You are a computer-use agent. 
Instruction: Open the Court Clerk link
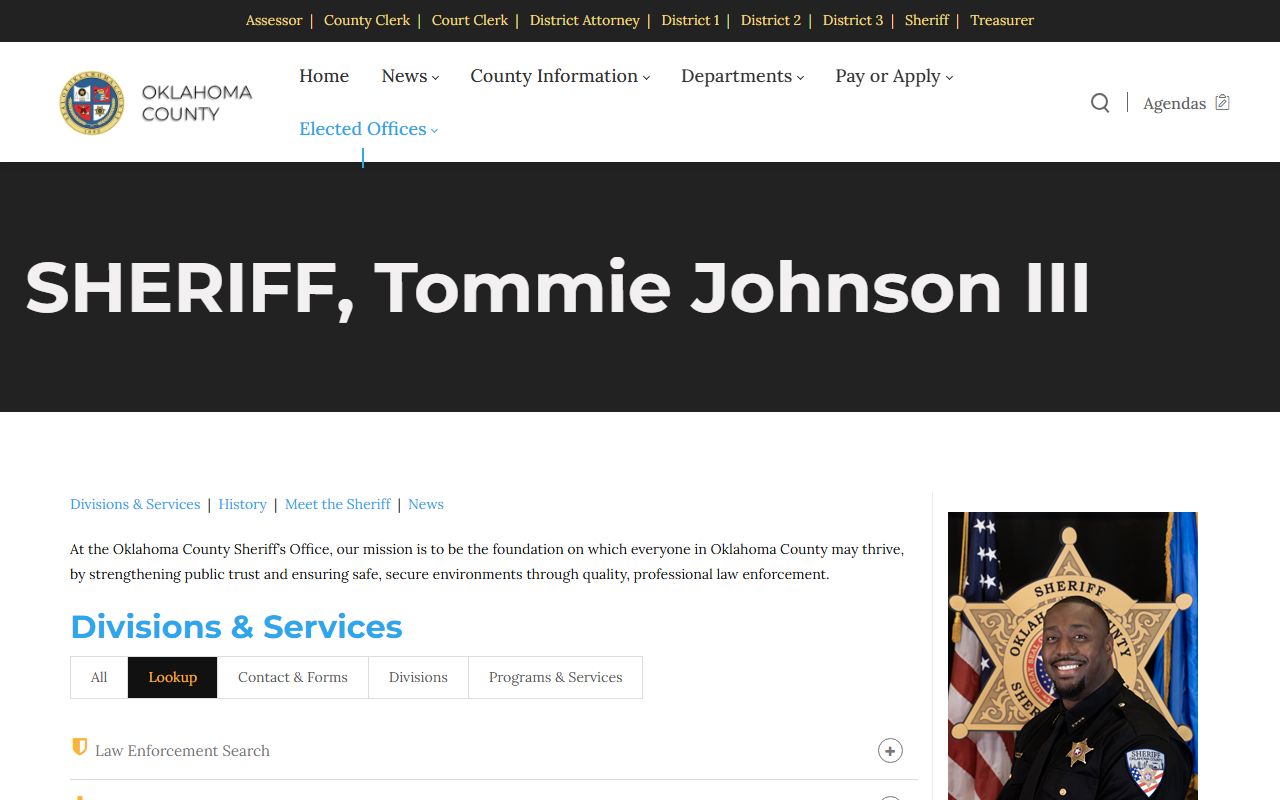(x=470, y=20)
